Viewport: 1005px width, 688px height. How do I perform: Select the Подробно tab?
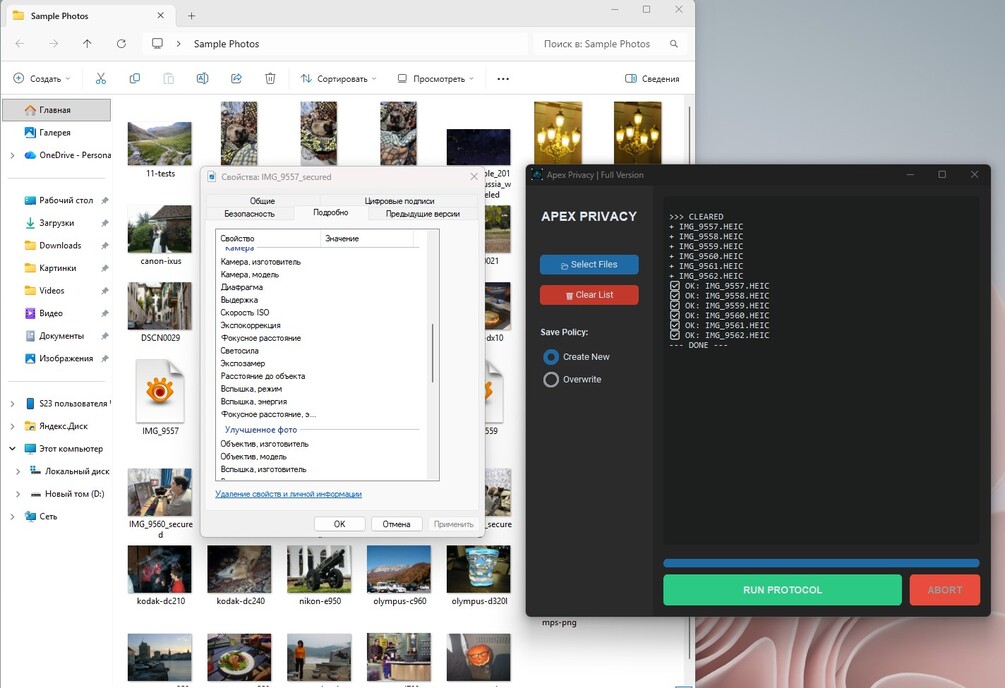(331, 212)
